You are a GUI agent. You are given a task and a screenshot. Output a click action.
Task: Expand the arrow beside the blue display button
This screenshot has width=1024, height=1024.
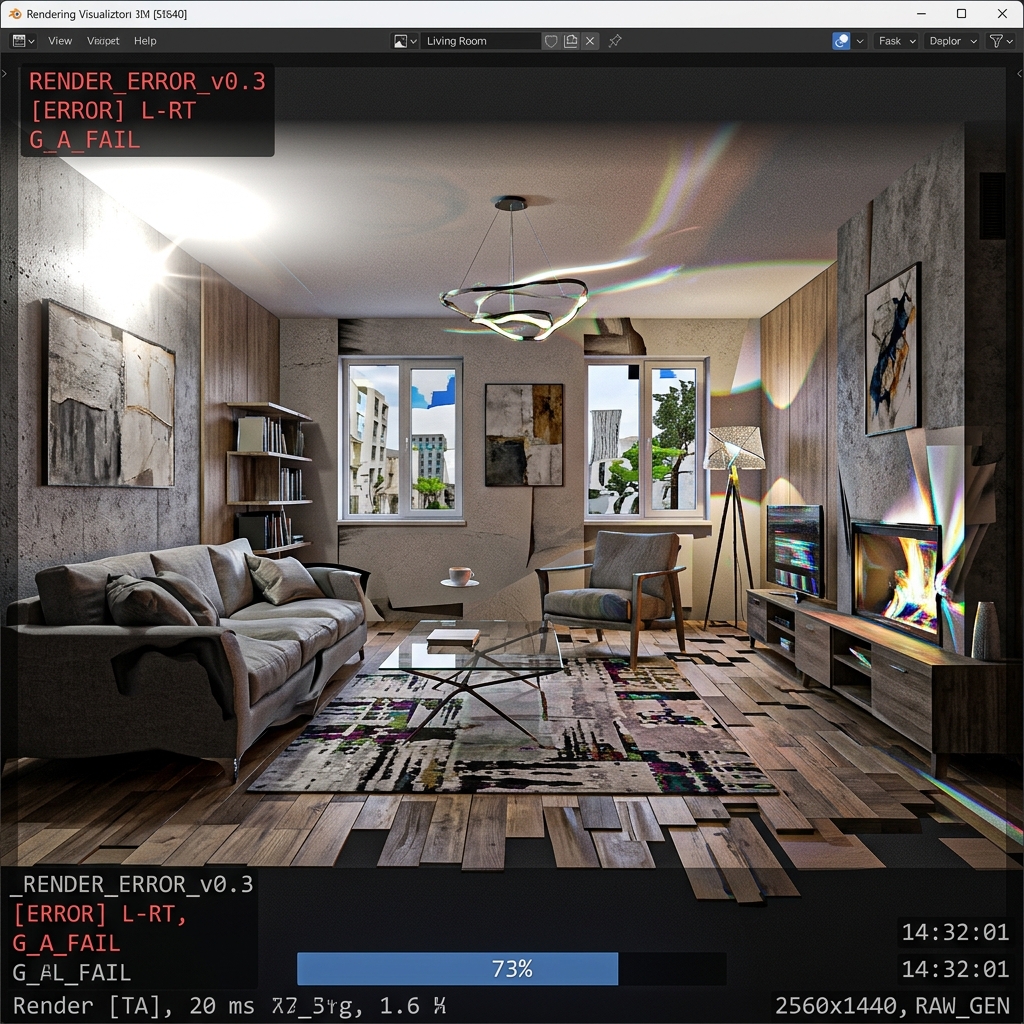click(x=860, y=41)
